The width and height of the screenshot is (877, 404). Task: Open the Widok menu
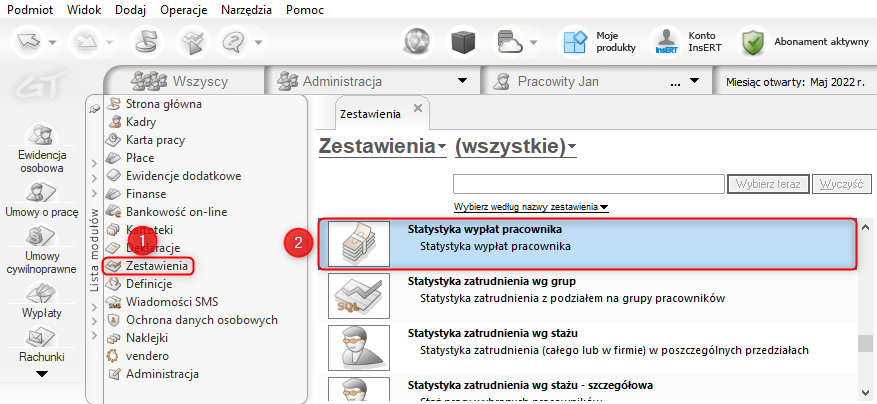84,10
